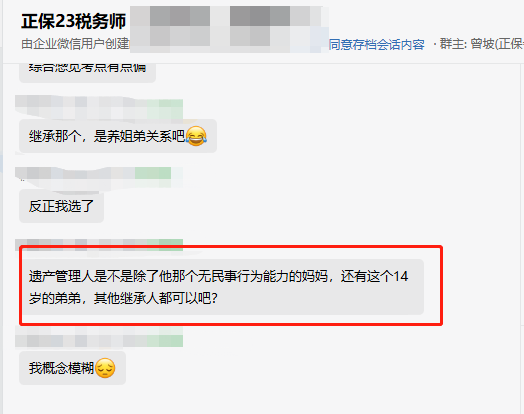This screenshot has width=524, height=414.
Task: Click blurred sender name above 继承那个 message
Action: click(99, 108)
